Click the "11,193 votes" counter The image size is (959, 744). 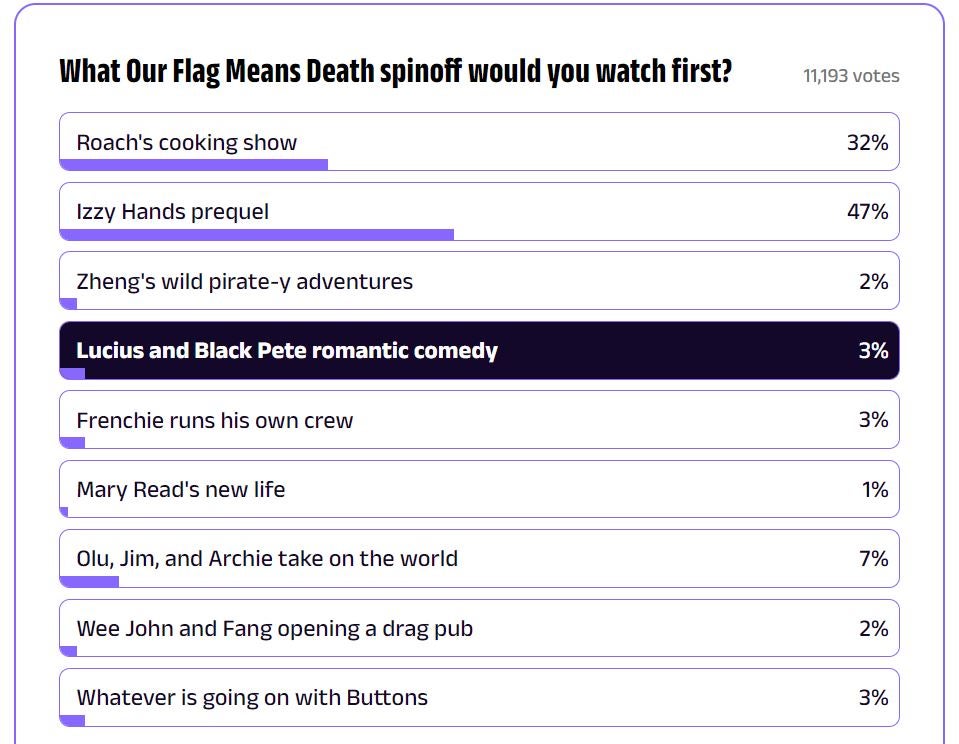851,75
